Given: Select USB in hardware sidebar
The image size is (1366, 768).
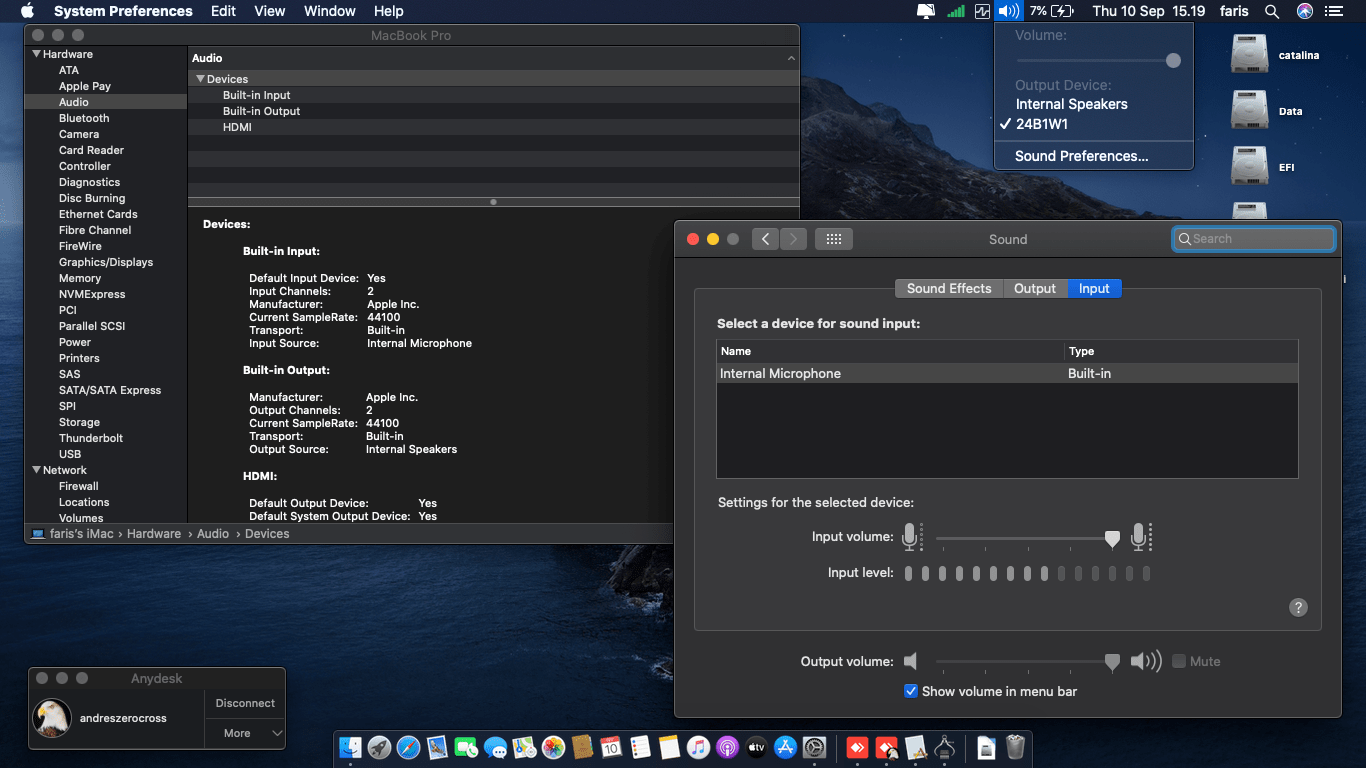Looking at the screenshot, I should 70,454.
